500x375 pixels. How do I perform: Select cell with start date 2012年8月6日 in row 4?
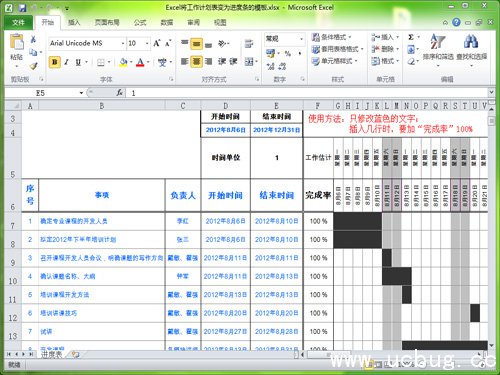click(x=226, y=130)
